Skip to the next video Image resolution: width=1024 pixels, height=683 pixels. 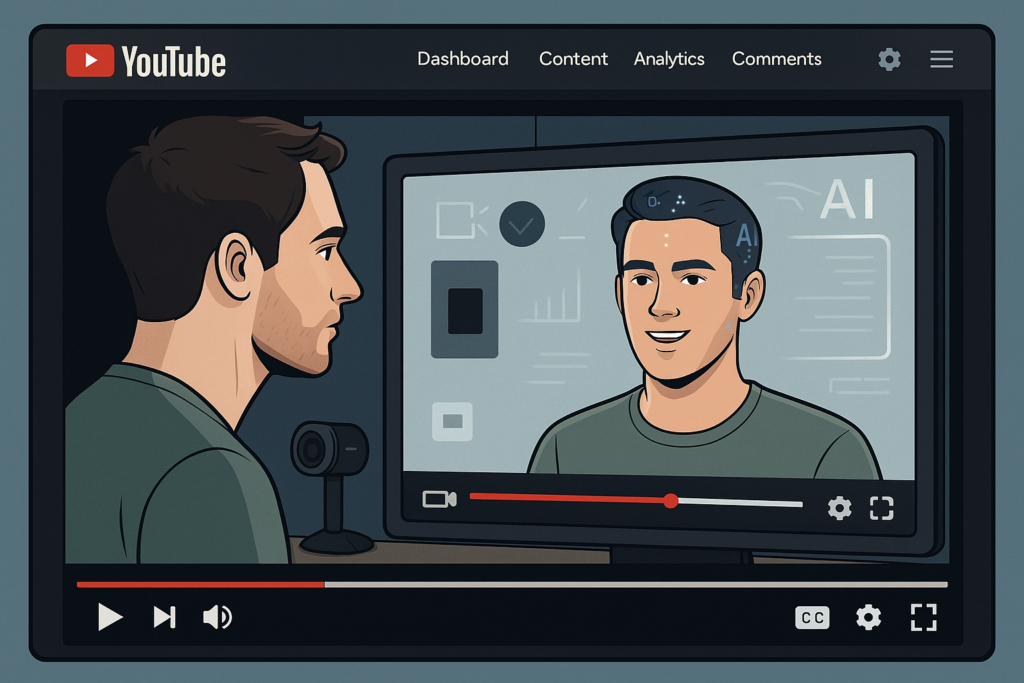(x=164, y=617)
